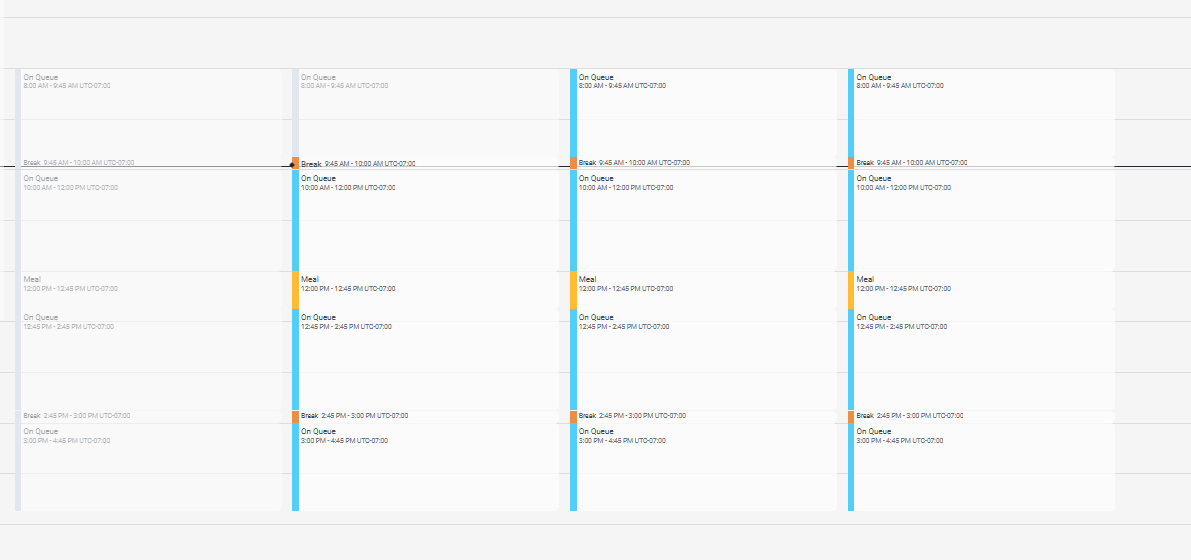
Task: Select grayed-out 8:00 AM On Queue block, first column
Action: point(149,112)
